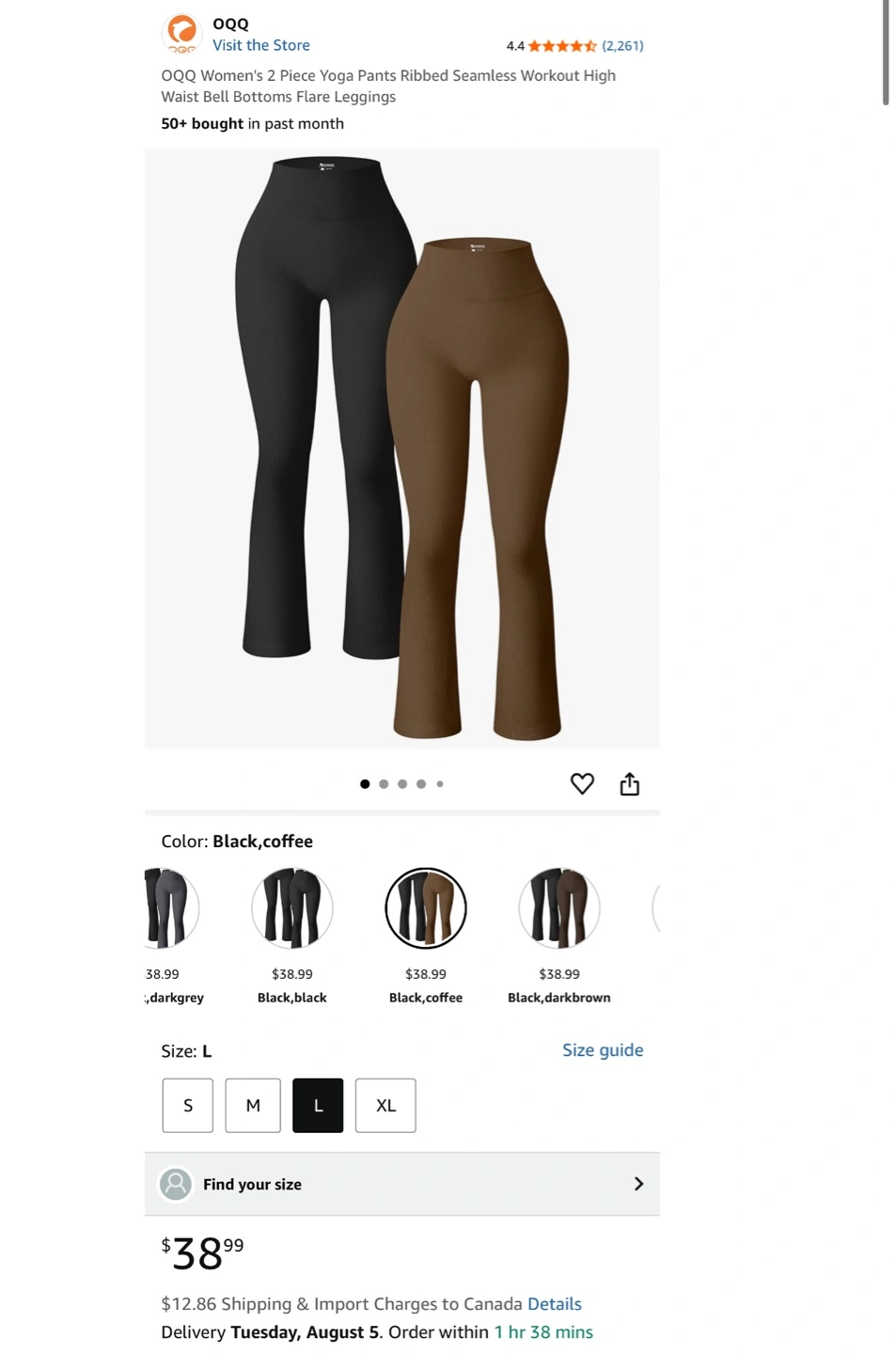This screenshot has height=1354, width=896.
Task: Jump to the fourth image carousel dot
Action: 421,783
